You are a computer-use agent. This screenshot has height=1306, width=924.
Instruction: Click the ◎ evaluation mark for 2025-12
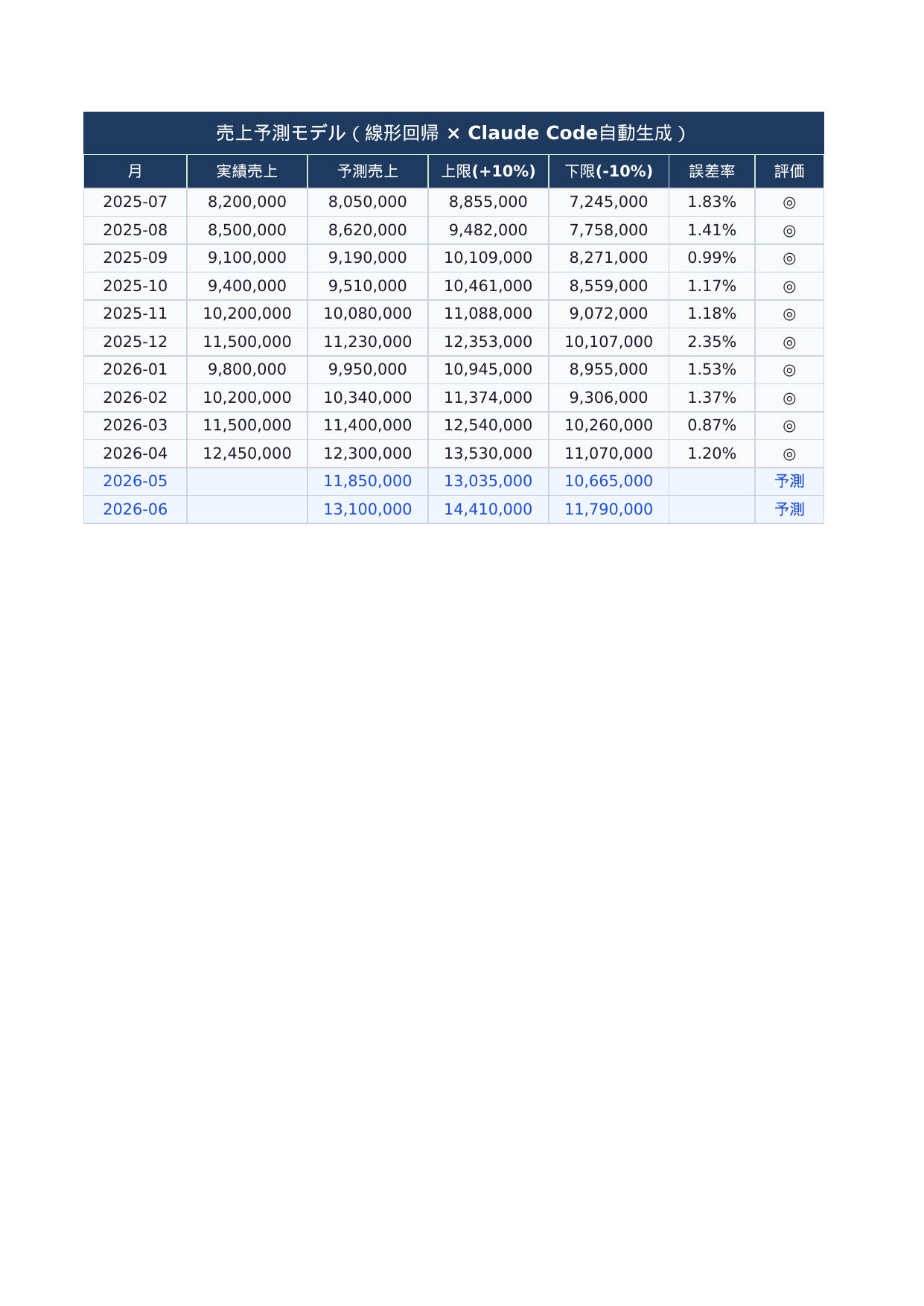789,343
